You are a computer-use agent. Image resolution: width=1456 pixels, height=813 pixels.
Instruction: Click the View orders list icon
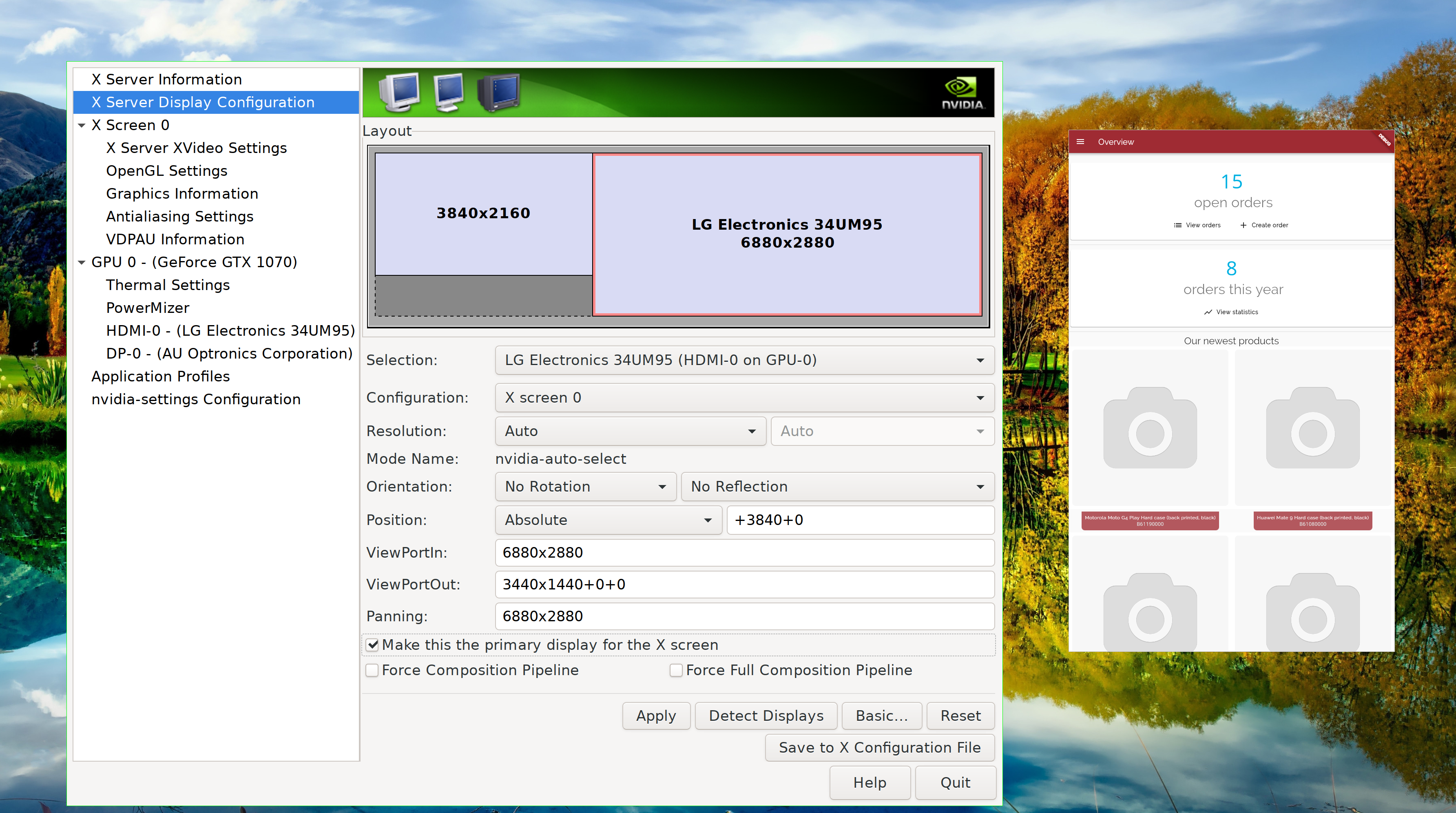(x=1177, y=225)
